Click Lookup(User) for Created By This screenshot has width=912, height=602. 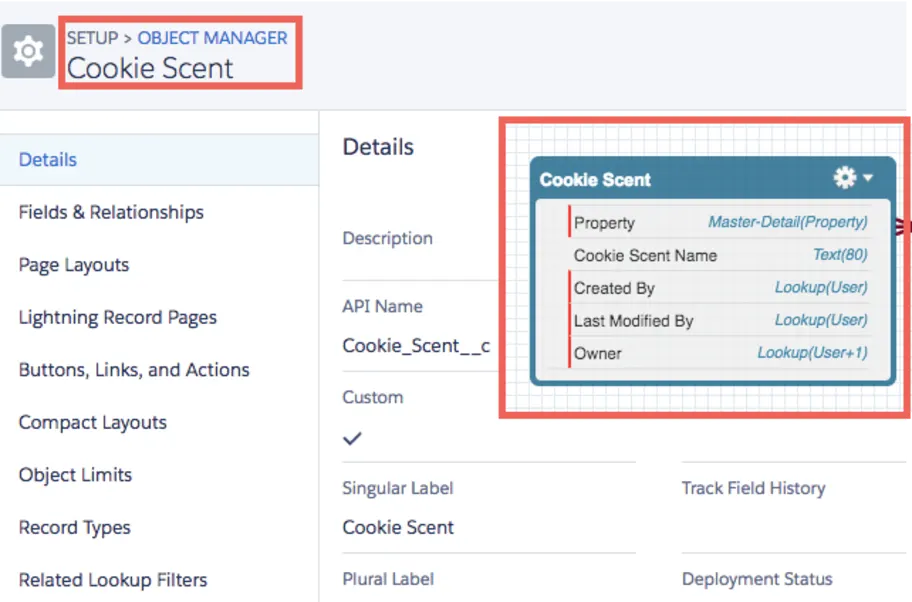[x=821, y=287]
